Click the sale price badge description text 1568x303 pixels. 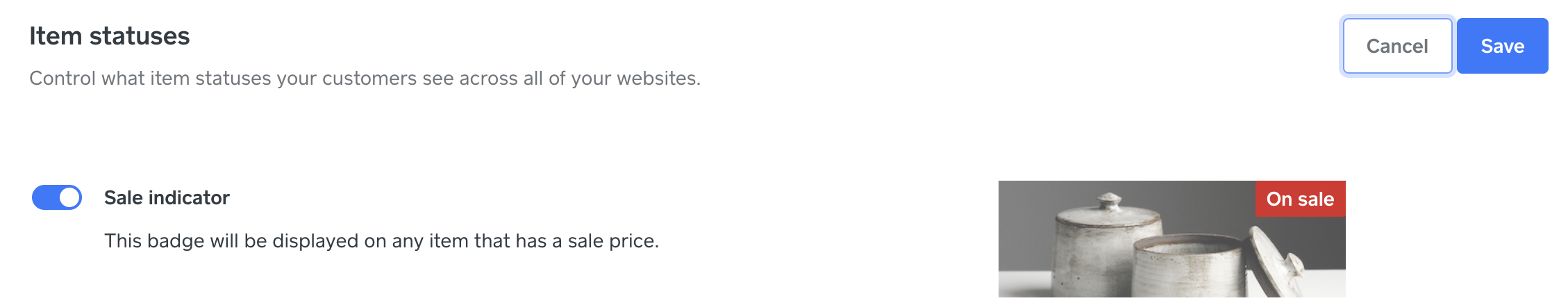coord(381,241)
